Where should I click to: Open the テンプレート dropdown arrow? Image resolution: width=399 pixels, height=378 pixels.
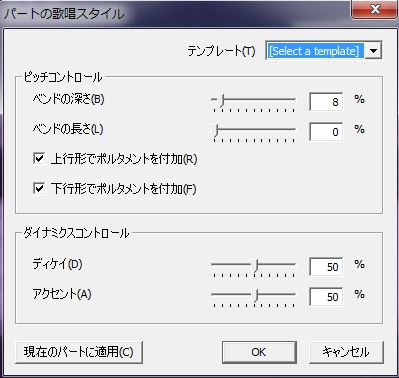(373, 51)
